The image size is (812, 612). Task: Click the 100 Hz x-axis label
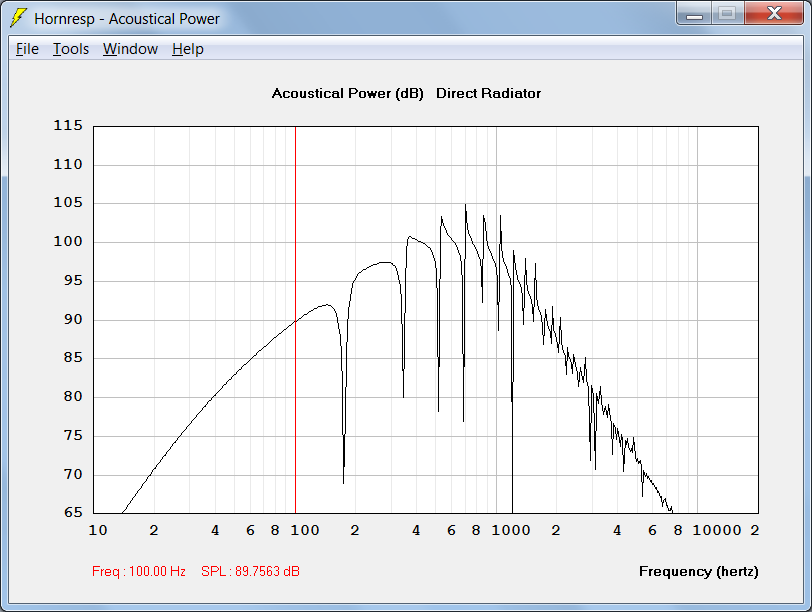tap(304, 530)
